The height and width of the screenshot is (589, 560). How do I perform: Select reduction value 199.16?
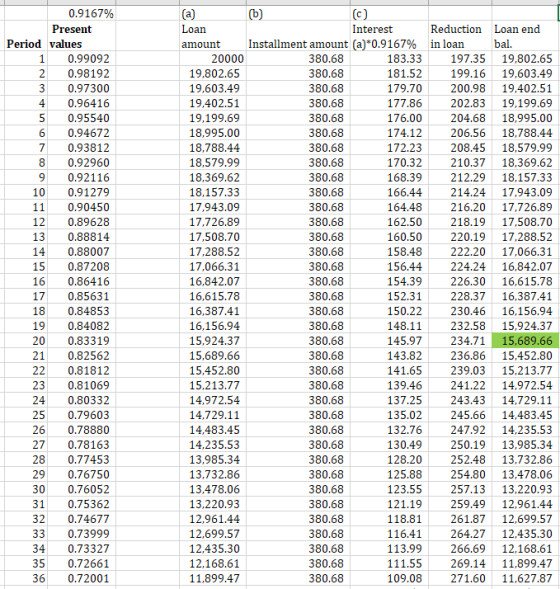click(x=468, y=74)
